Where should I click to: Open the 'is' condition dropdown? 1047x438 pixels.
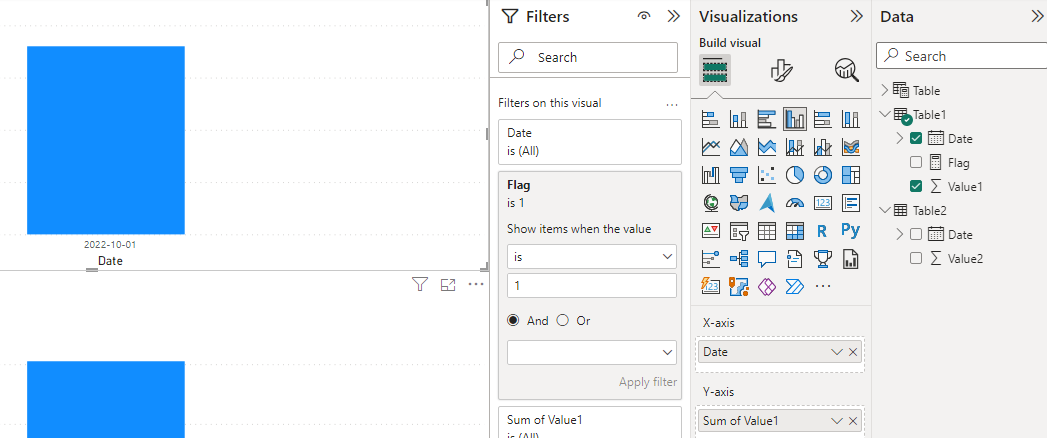pos(592,256)
